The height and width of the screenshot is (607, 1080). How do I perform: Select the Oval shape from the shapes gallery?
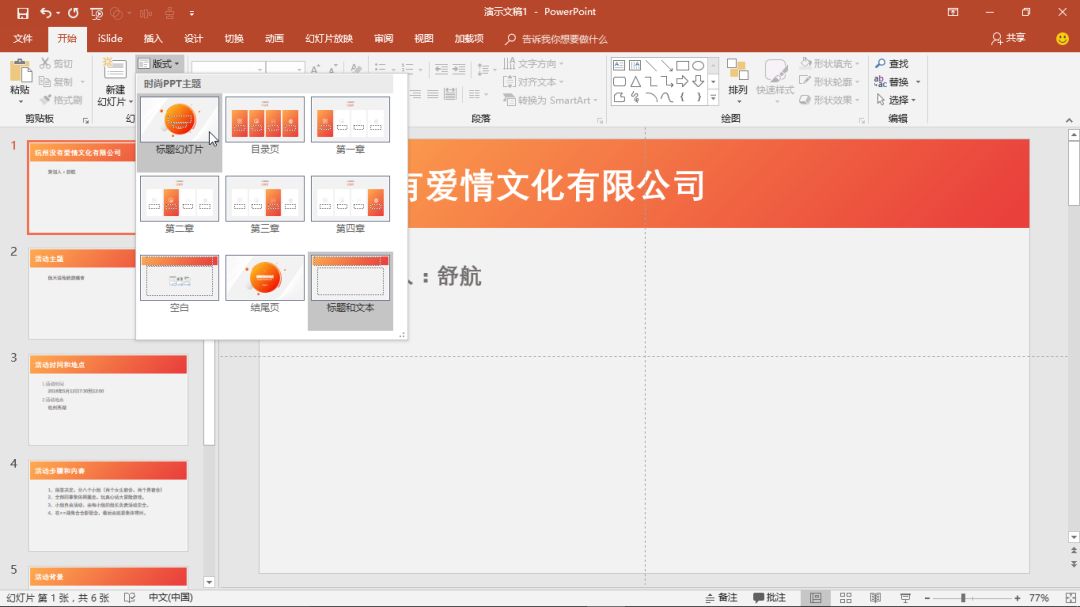coord(699,66)
